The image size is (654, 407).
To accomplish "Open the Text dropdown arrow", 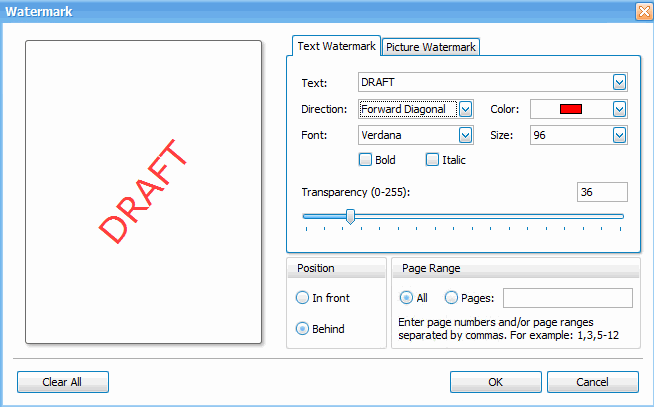I will [619, 82].
